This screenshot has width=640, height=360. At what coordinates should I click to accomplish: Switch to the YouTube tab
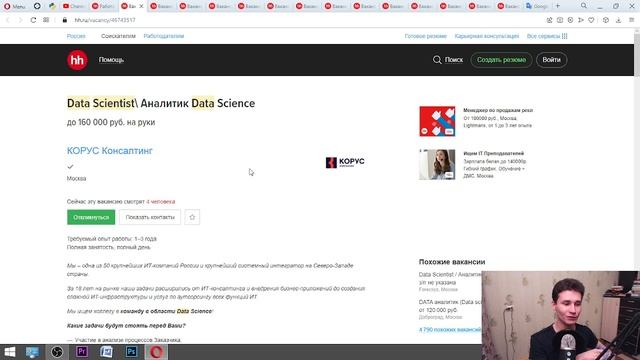click(74, 6)
